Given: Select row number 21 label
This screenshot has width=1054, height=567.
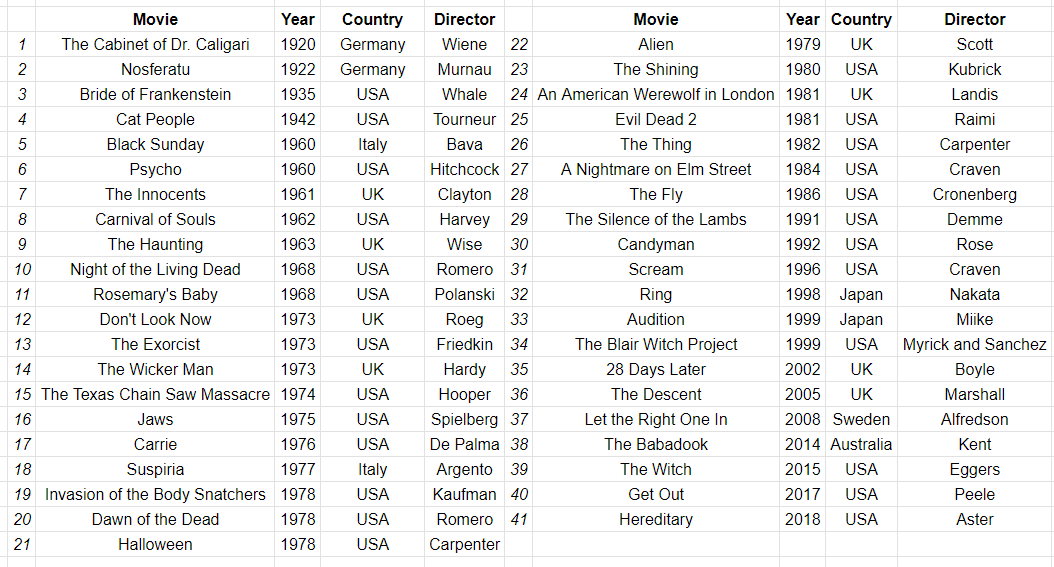Looking at the screenshot, I should (22, 544).
